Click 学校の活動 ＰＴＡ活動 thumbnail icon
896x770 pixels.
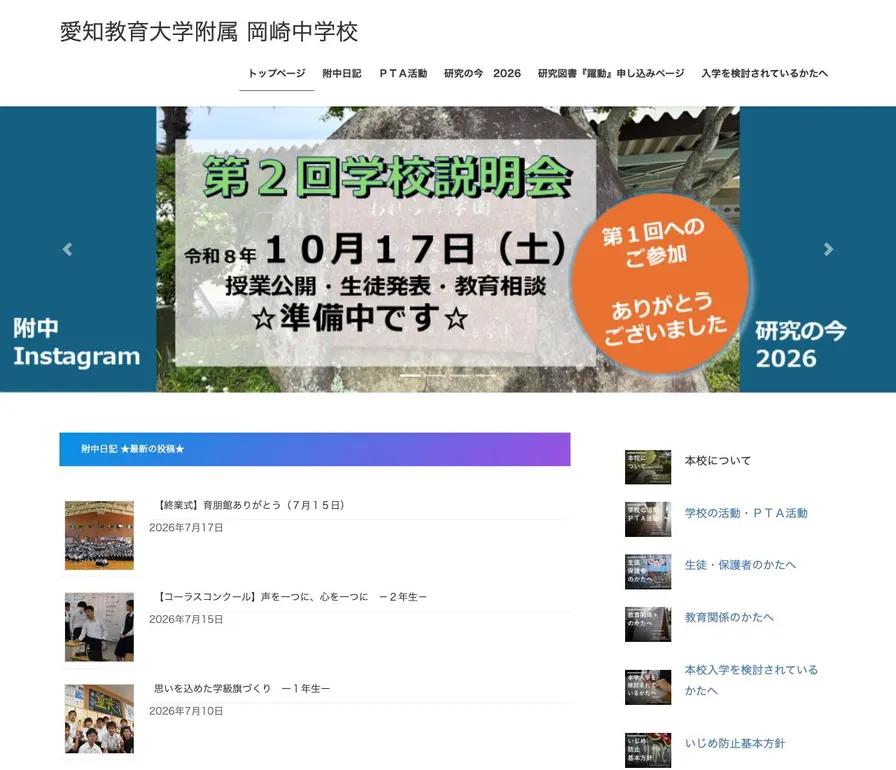tap(648, 519)
